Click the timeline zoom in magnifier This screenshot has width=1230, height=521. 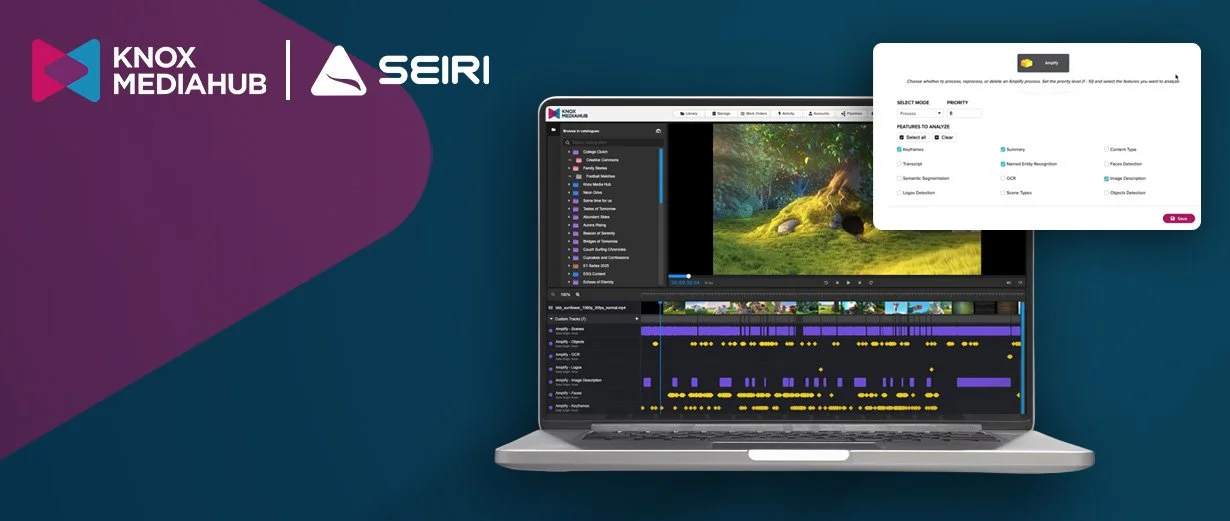pyautogui.click(x=577, y=294)
